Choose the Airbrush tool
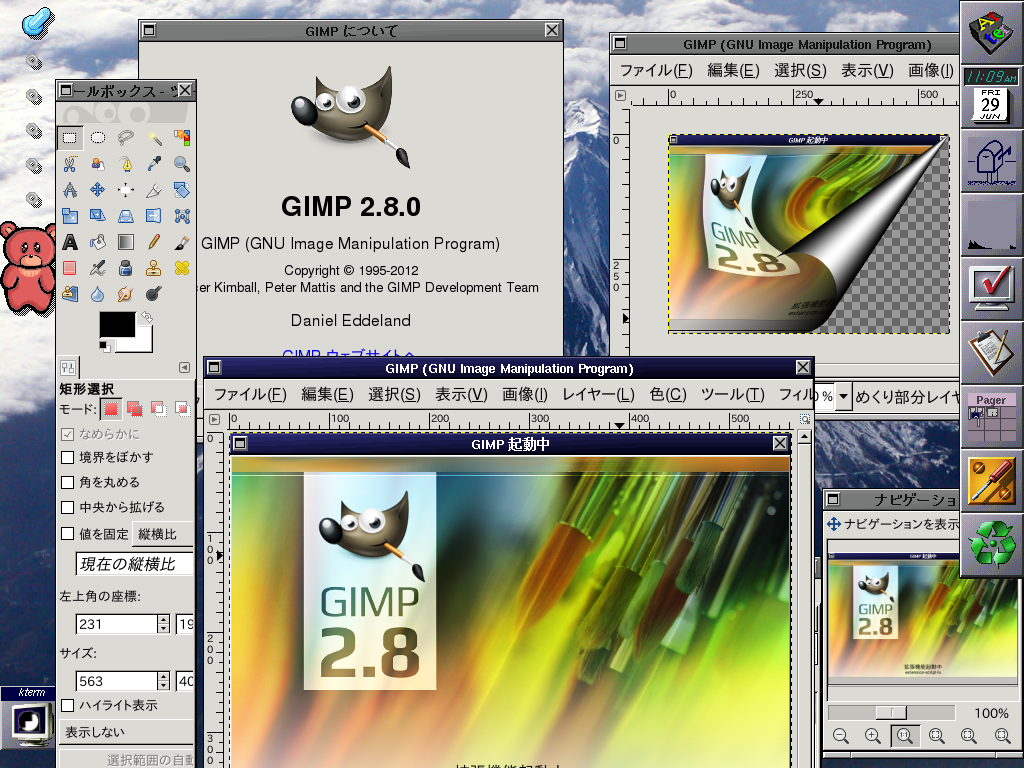1024x768 pixels. (97, 268)
